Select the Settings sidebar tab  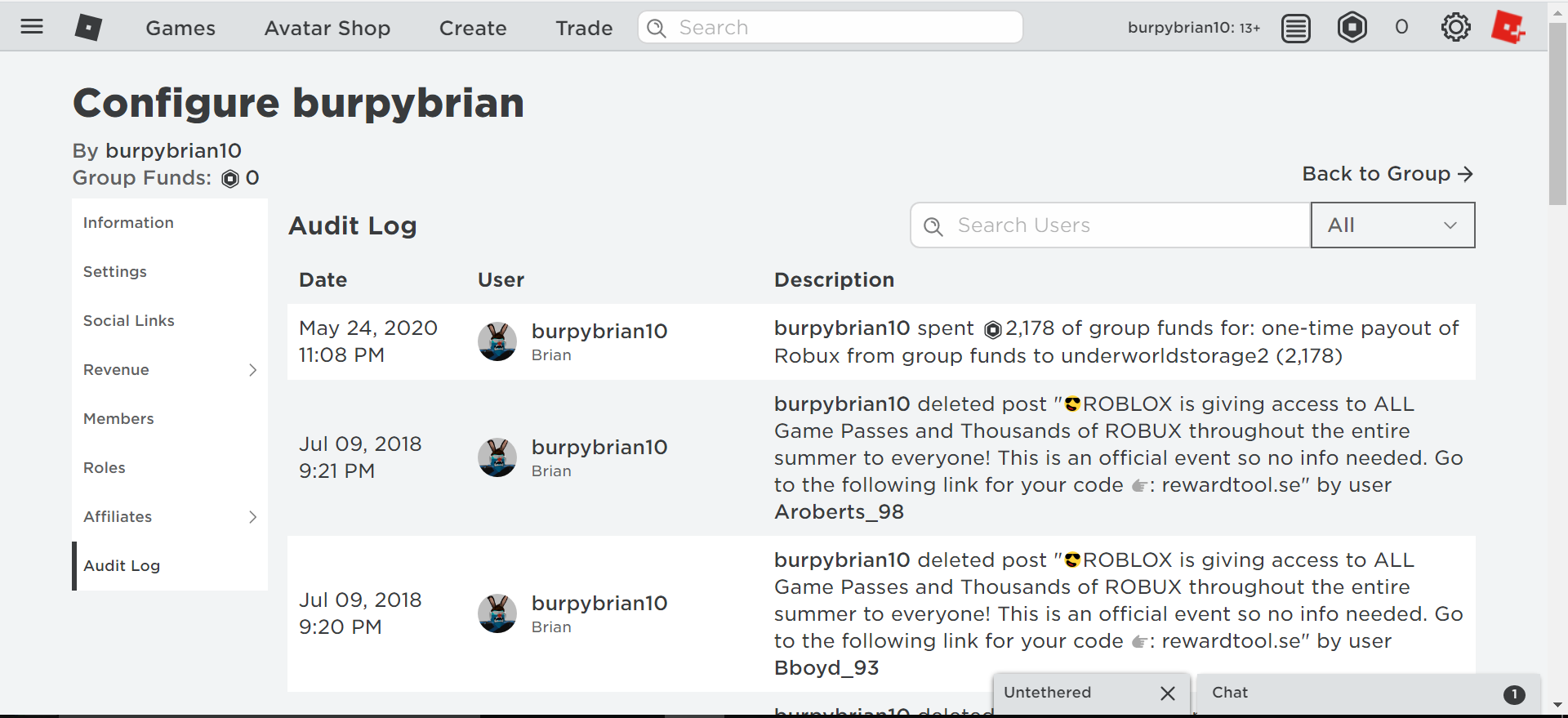coord(170,272)
